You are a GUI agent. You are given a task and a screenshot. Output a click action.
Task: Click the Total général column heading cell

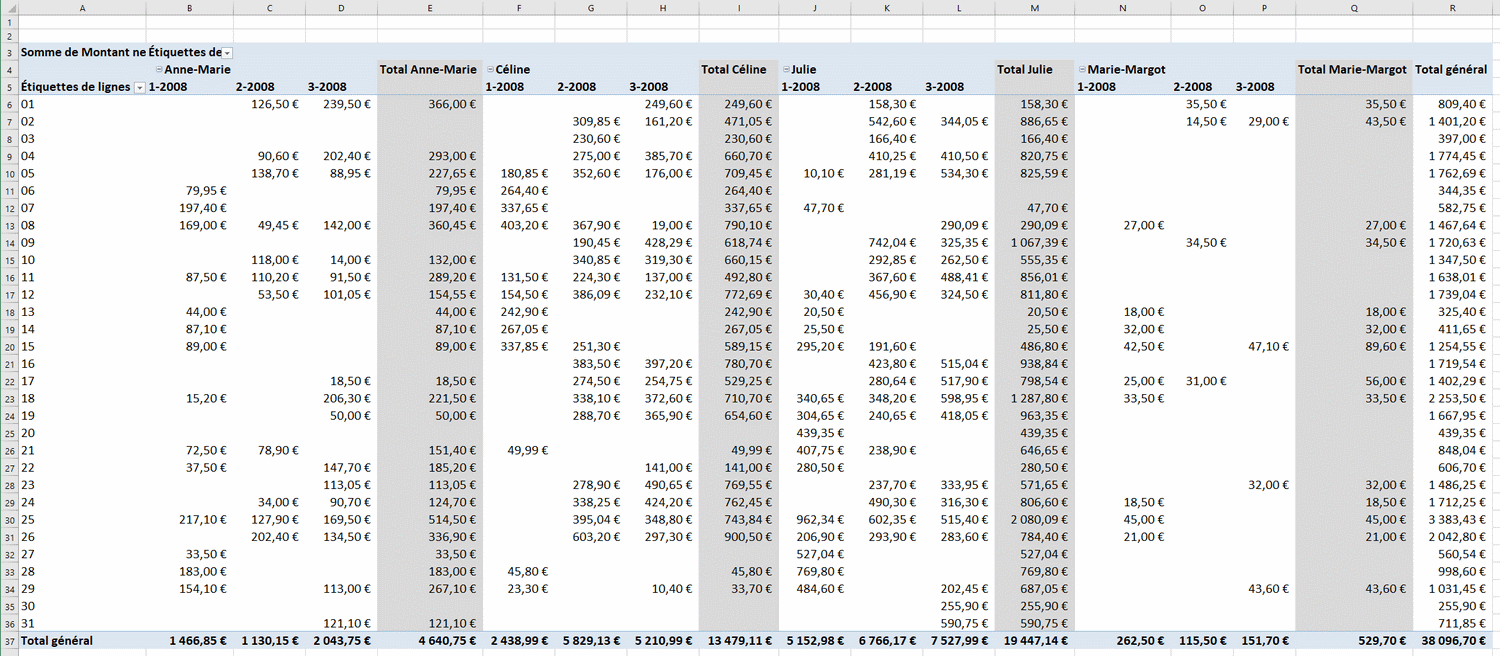pyautogui.click(x=1451, y=70)
